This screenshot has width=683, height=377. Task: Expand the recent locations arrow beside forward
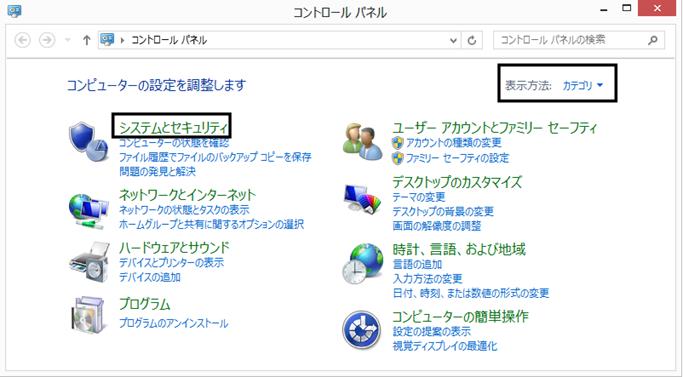(x=68, y=40)
